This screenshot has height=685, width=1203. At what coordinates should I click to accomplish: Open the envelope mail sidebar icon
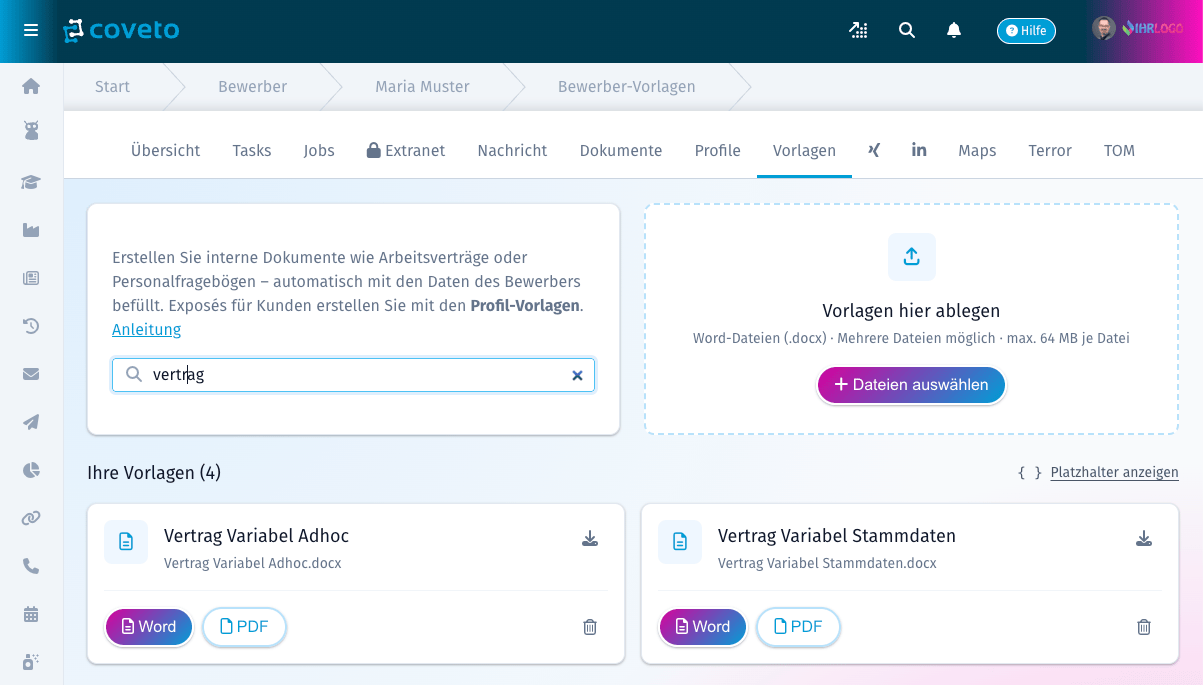[x=31, y=374]
